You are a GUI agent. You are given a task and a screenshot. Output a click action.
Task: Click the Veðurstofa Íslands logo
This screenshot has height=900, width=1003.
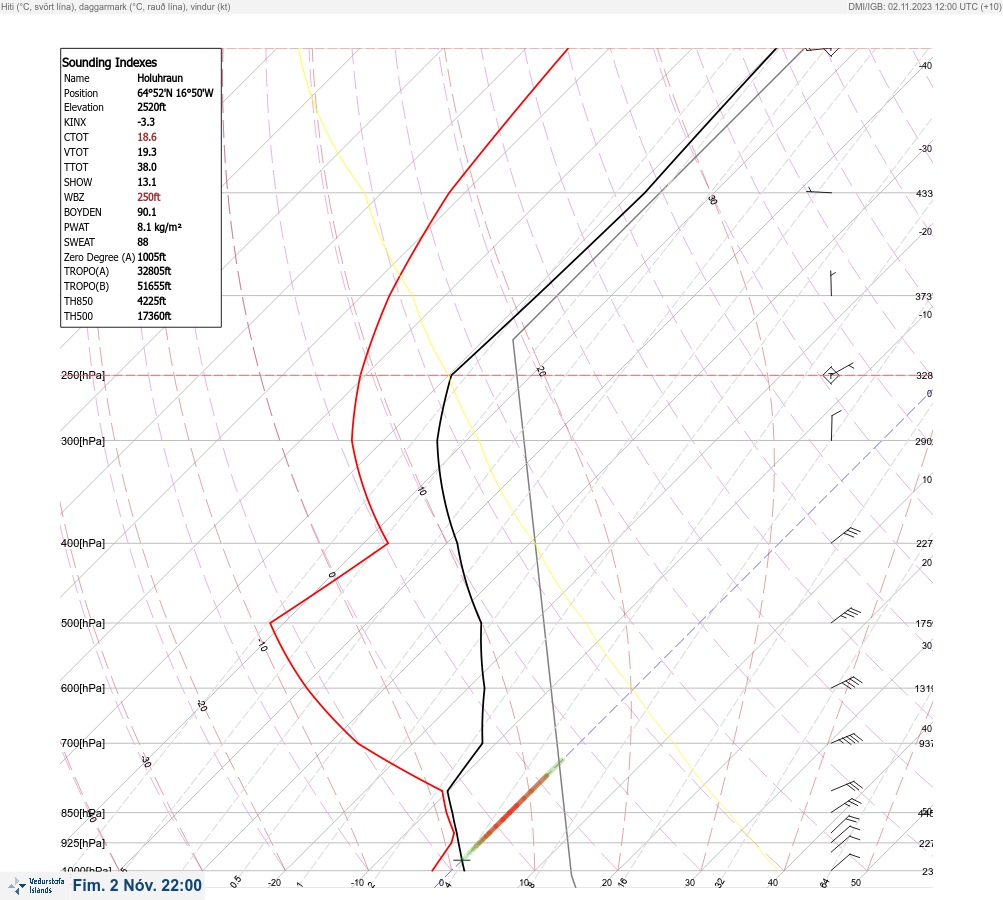(37, 886)
